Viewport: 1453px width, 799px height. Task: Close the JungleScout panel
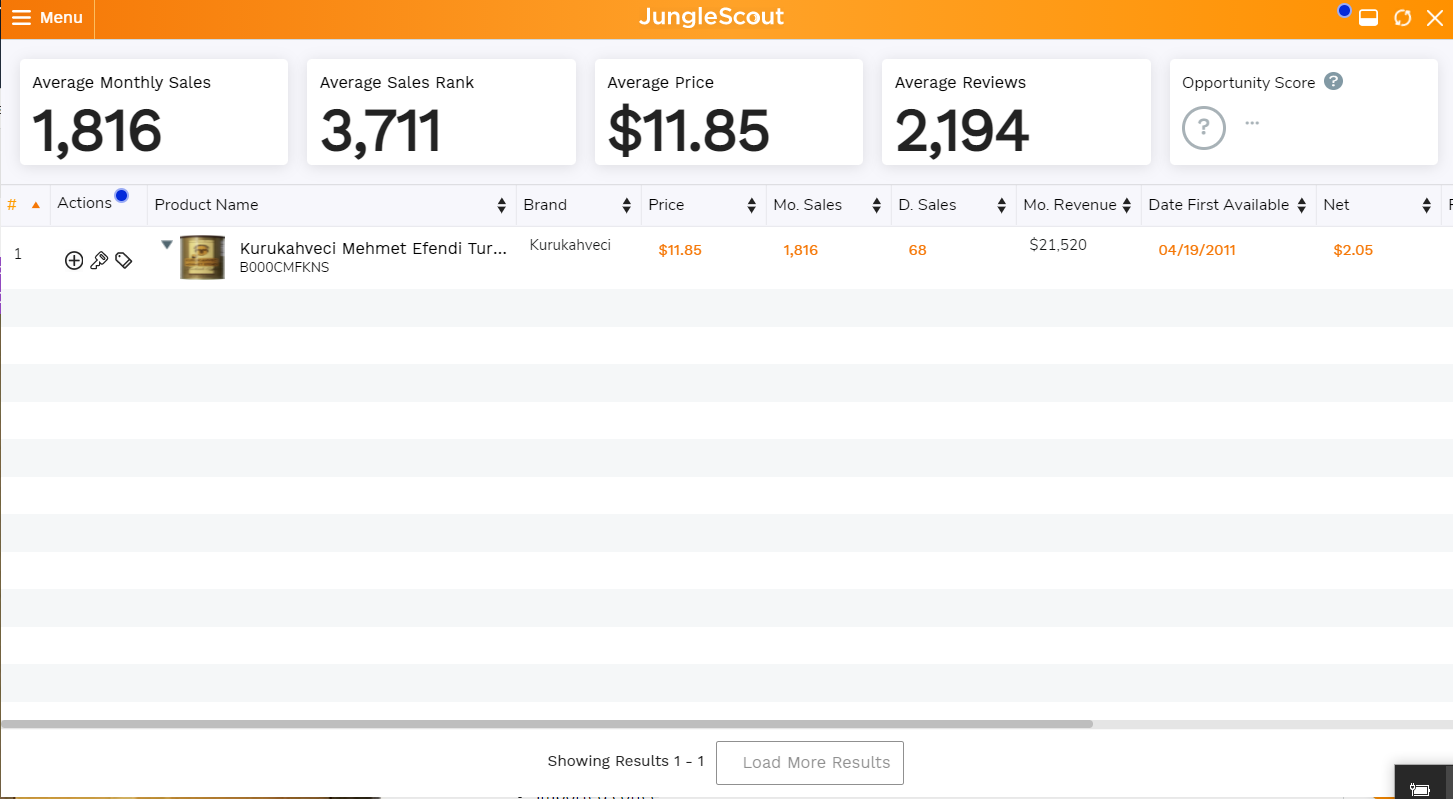(1435, 18)
